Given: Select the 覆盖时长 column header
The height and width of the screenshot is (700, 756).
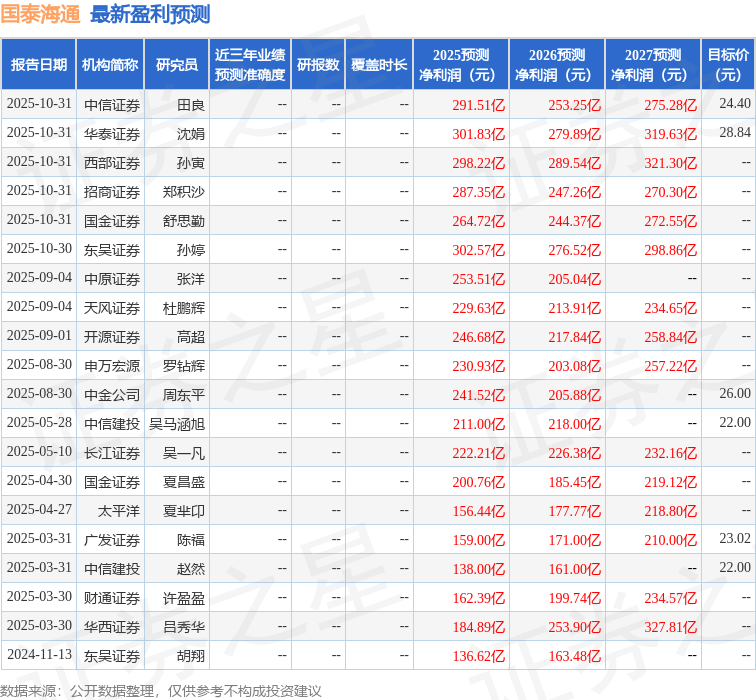Looking at the screenshot, I should 379,65.
